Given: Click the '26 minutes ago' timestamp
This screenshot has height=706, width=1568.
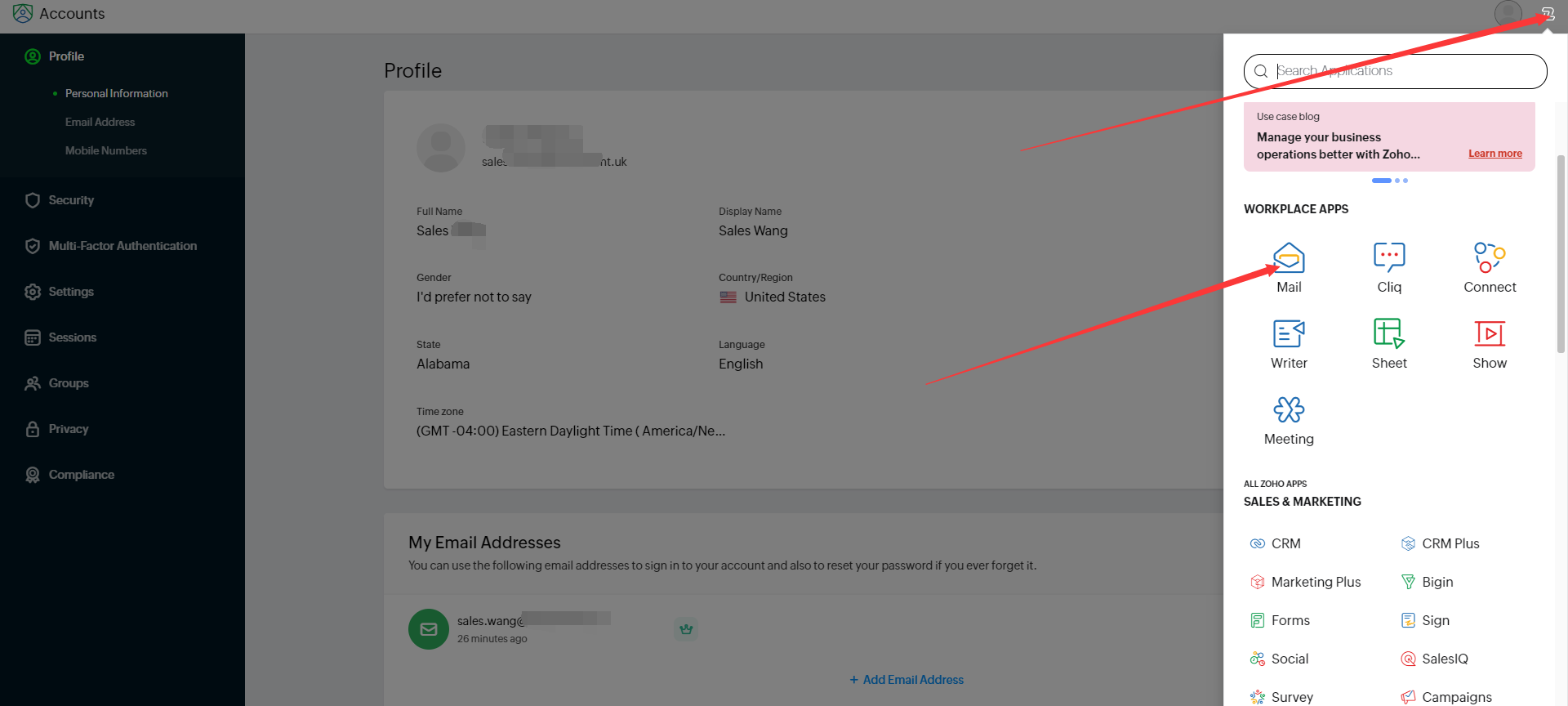Looking at the screenshot, I should coord(492,639).
